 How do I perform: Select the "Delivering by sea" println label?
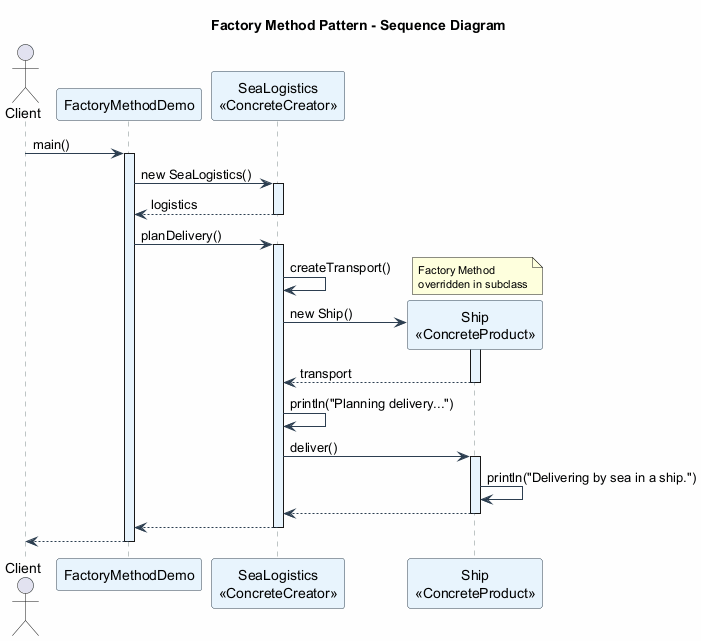591,477
